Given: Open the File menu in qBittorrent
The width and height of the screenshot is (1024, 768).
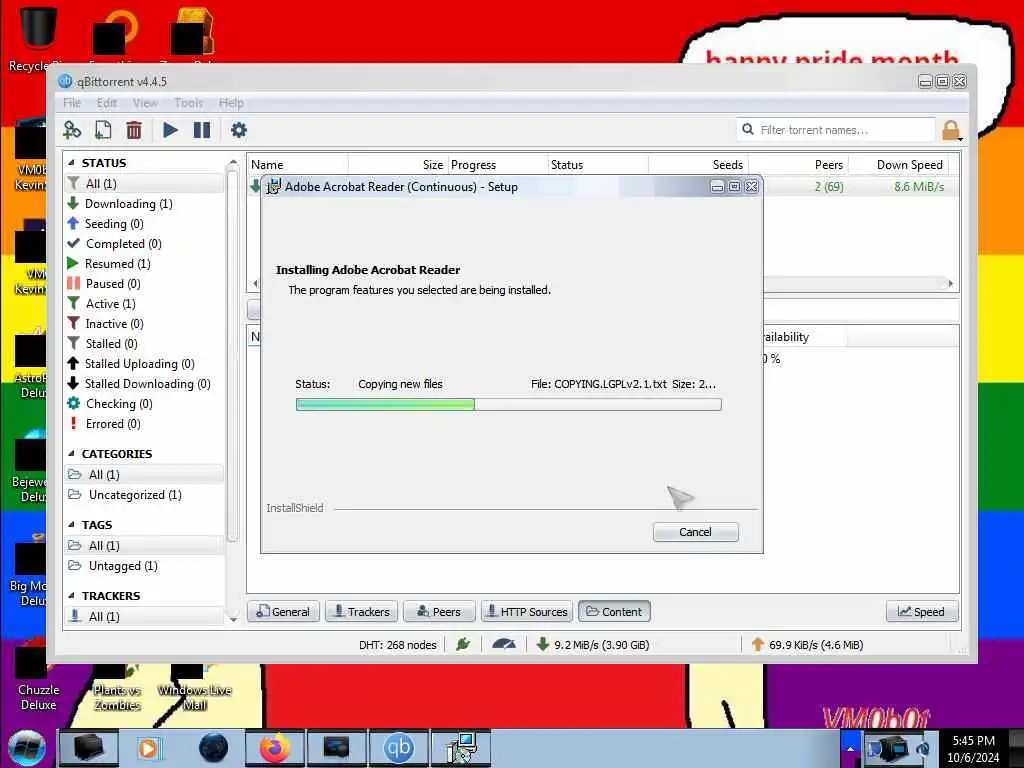Looking at the screenshot, I should click(72, 103).
